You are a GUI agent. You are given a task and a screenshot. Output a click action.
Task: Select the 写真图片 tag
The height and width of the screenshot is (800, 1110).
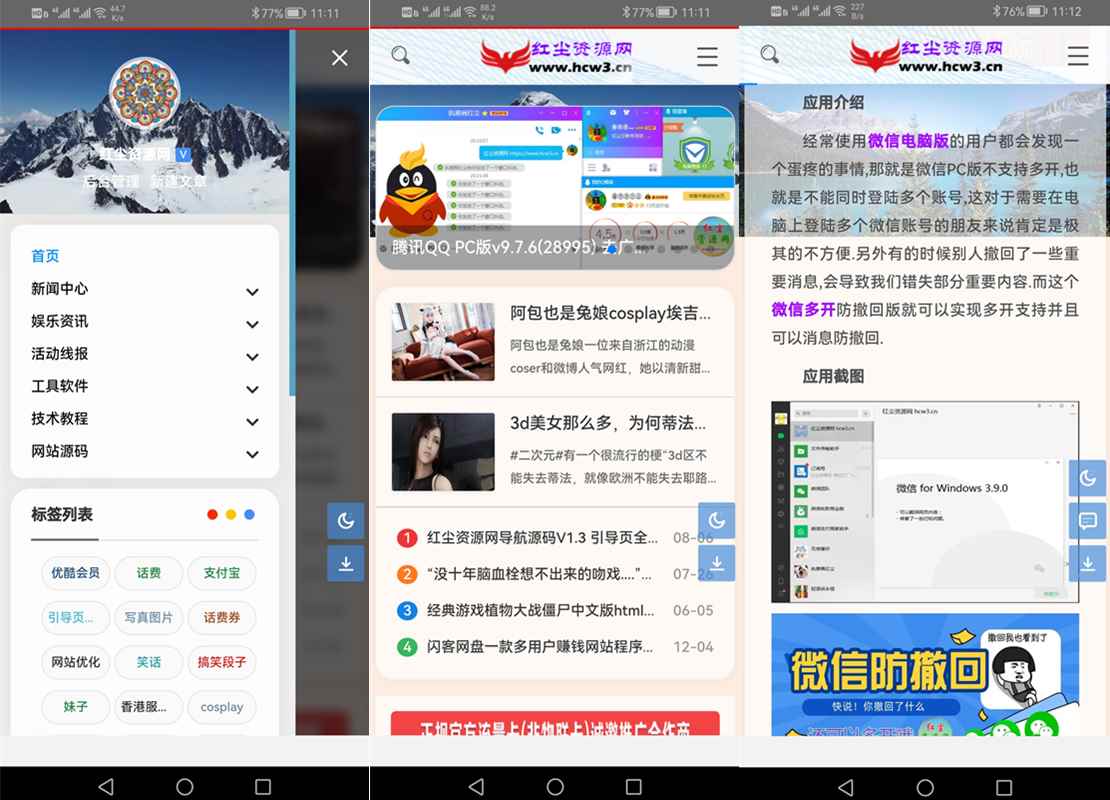[x=149, y=617]
